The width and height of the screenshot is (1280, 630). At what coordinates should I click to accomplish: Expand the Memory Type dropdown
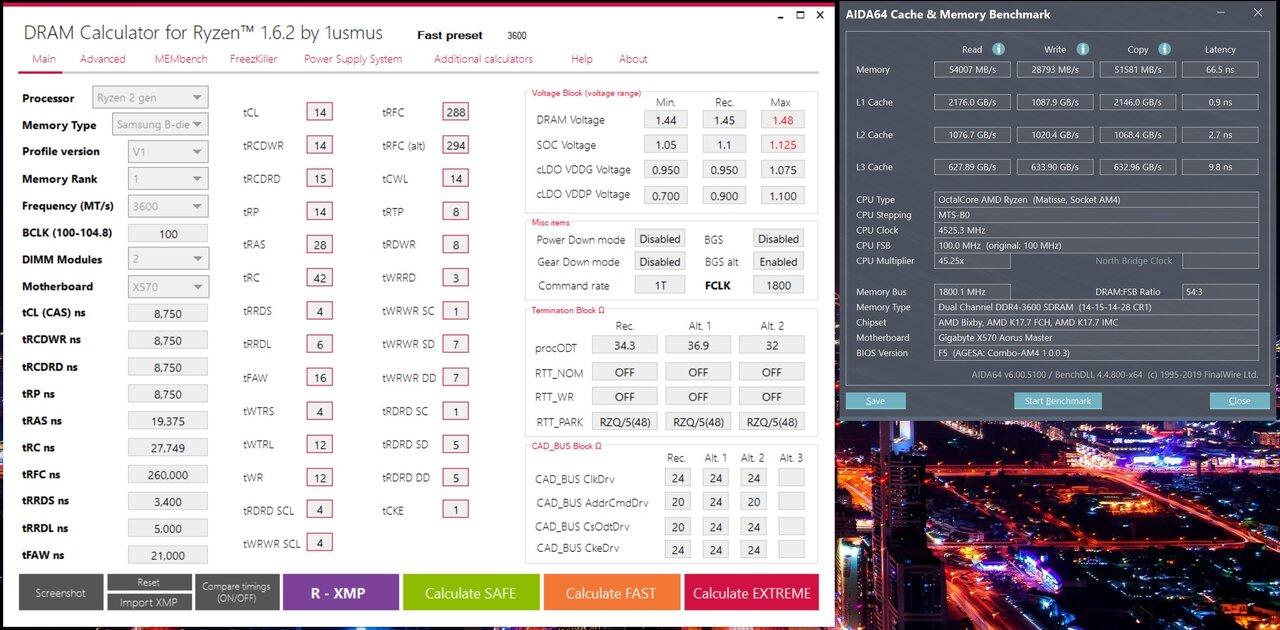pyautogui.click(x=160, y=125)
